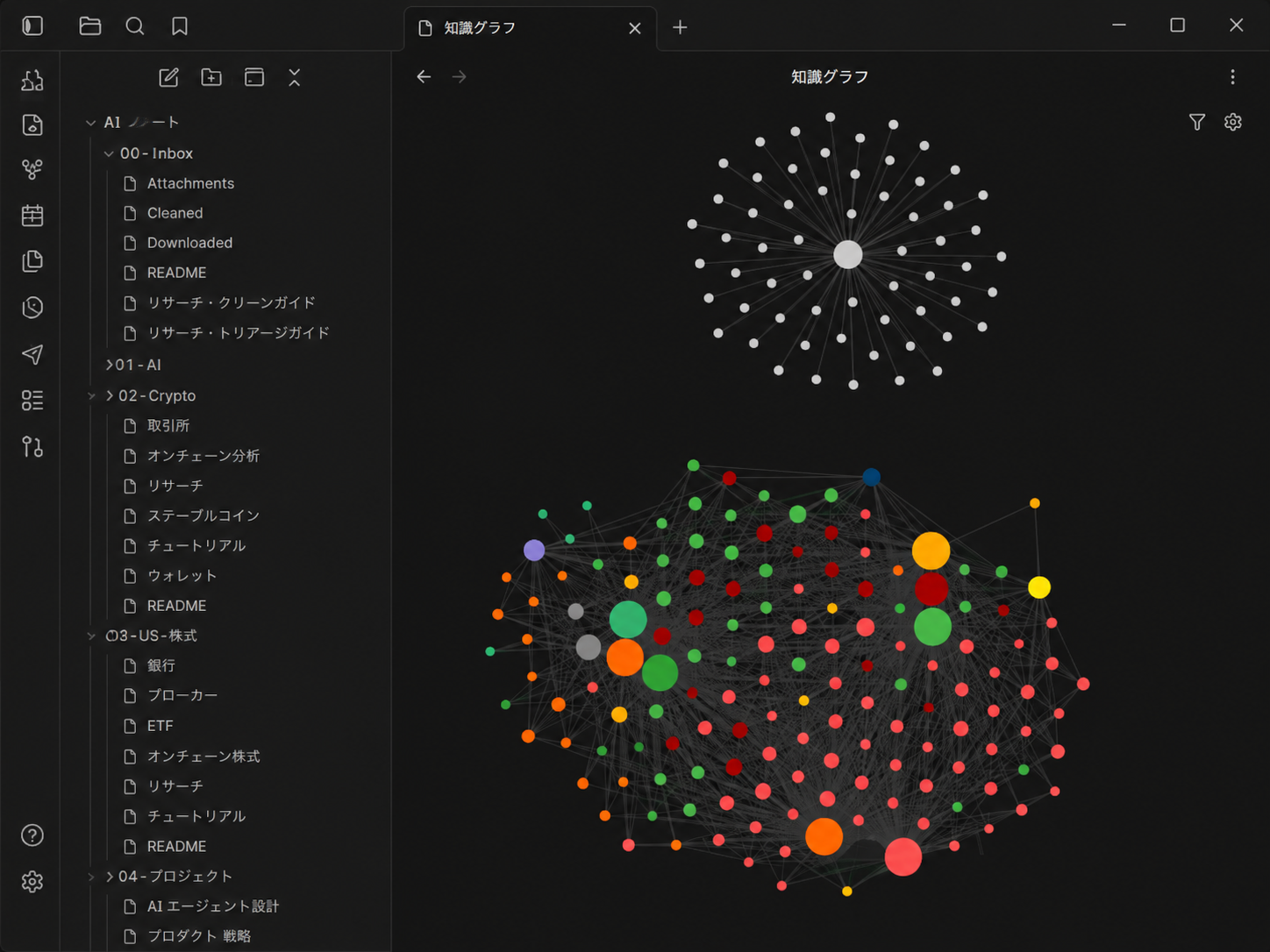Open the help question mark icon
The height and width of the screenshot is (952, 1270).
pos(32,835)
